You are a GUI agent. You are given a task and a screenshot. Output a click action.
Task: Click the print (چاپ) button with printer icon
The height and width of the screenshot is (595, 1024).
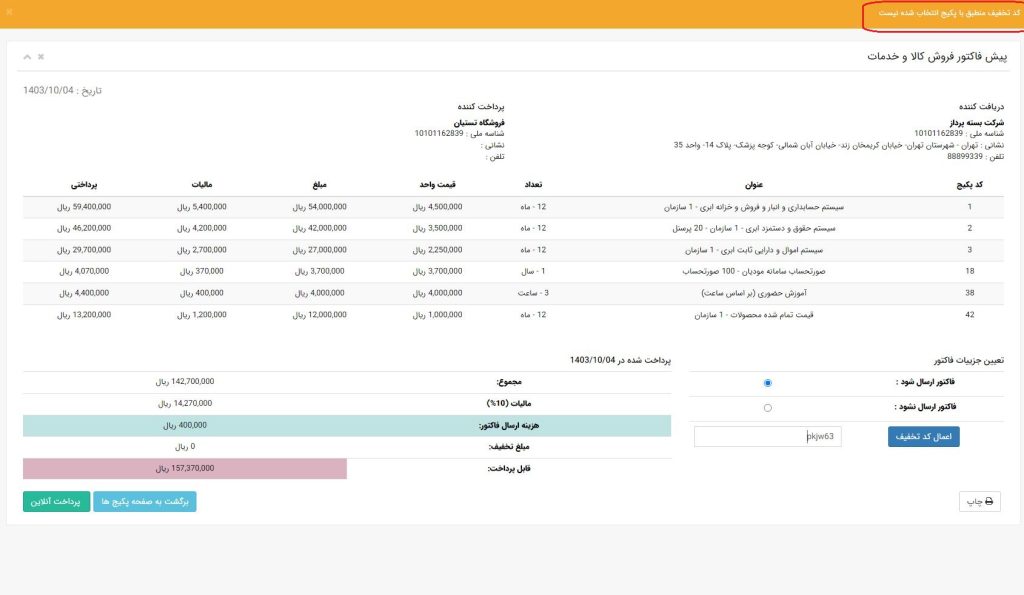[x=978, y=502]
